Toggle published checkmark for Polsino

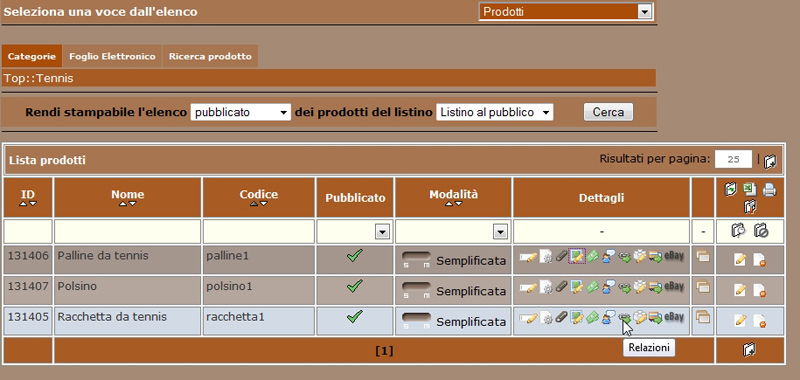pyautogui.click(x=355, y=286)
